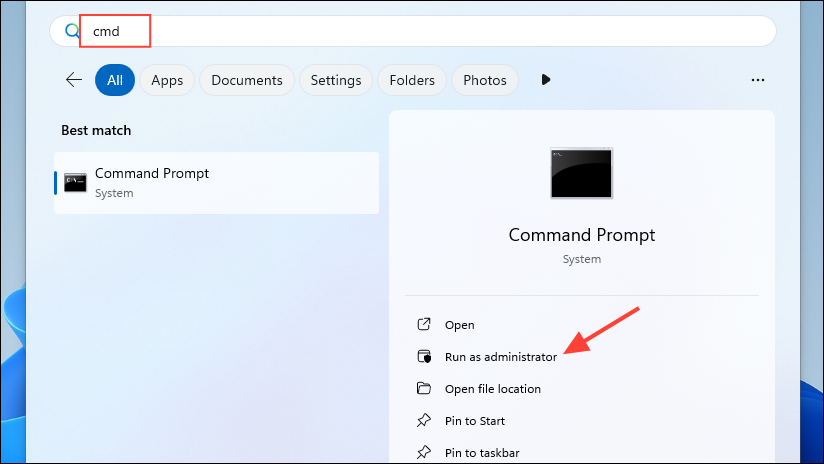Switch to the Documents filter
This screenshot has height=464, width=824.
point(246,80)
